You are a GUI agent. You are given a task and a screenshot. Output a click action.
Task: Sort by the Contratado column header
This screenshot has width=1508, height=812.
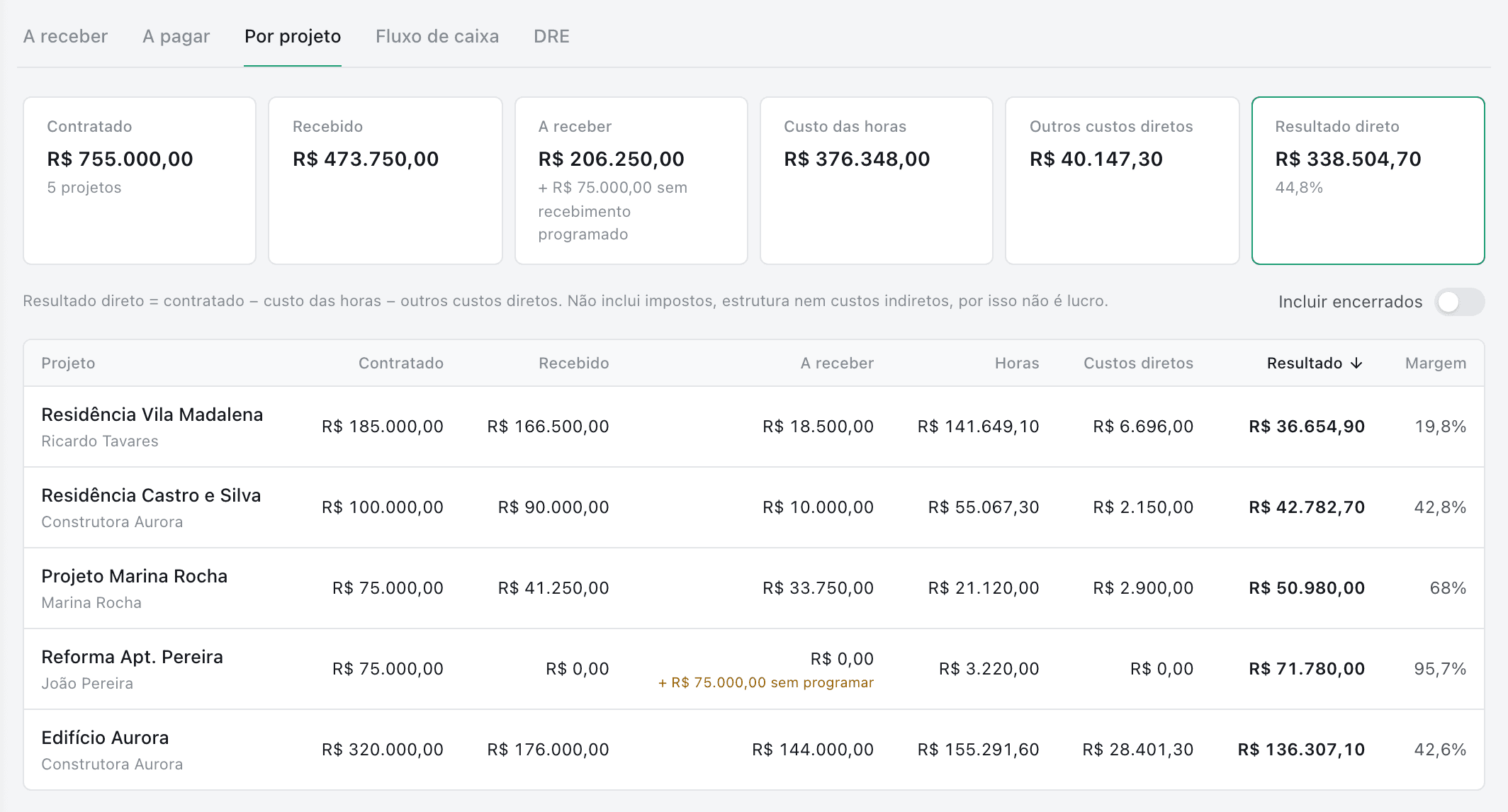pos(401,363)
